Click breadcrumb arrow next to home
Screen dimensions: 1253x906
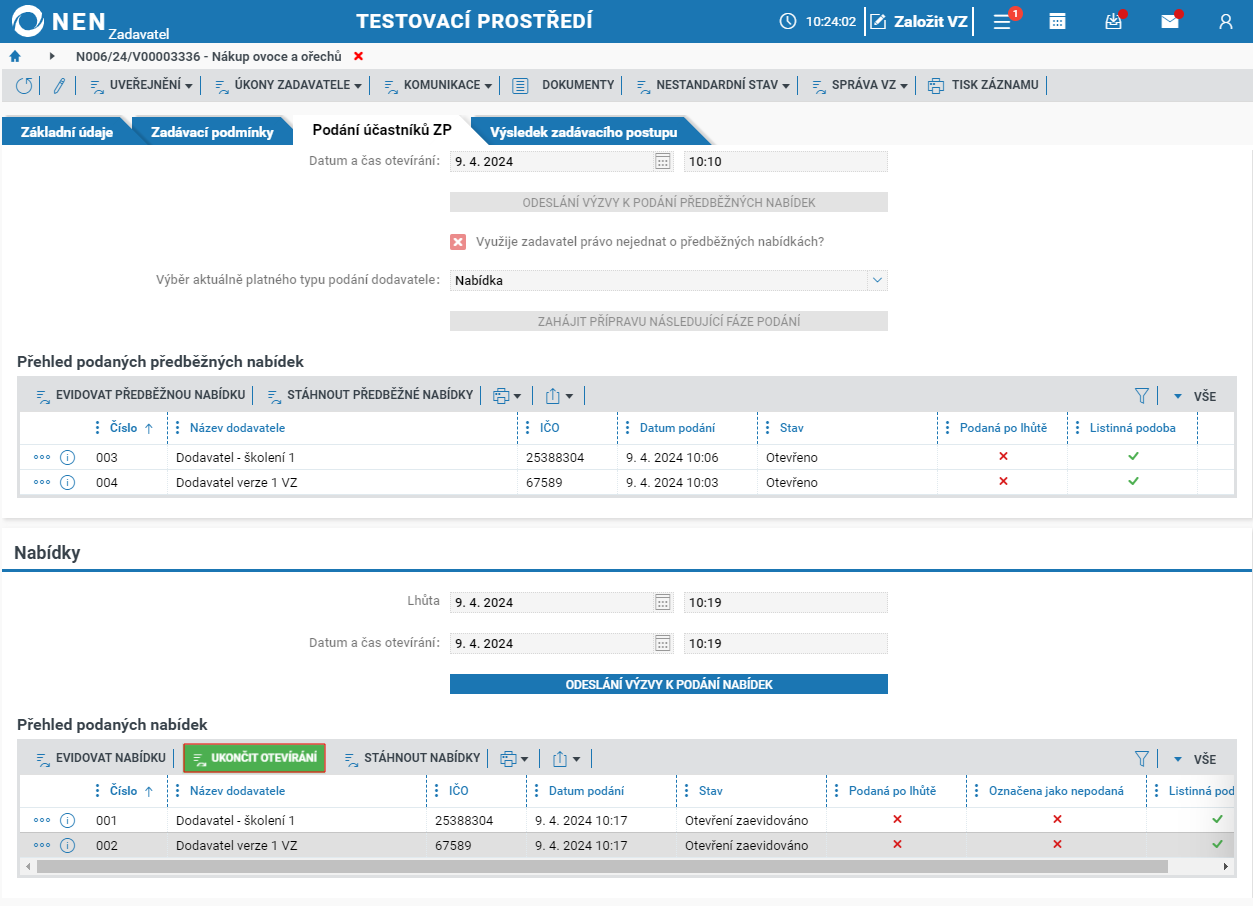(52, 56)
